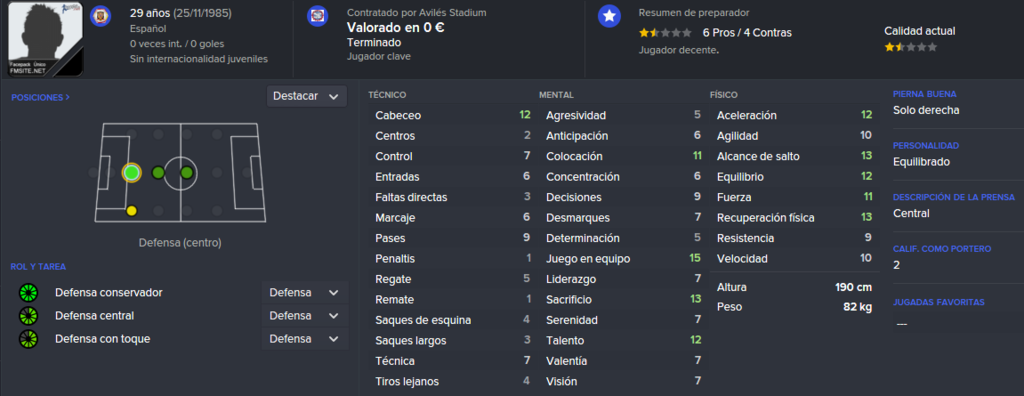
Task: Select the Juego en equipo attribute row
Action: 624,259
